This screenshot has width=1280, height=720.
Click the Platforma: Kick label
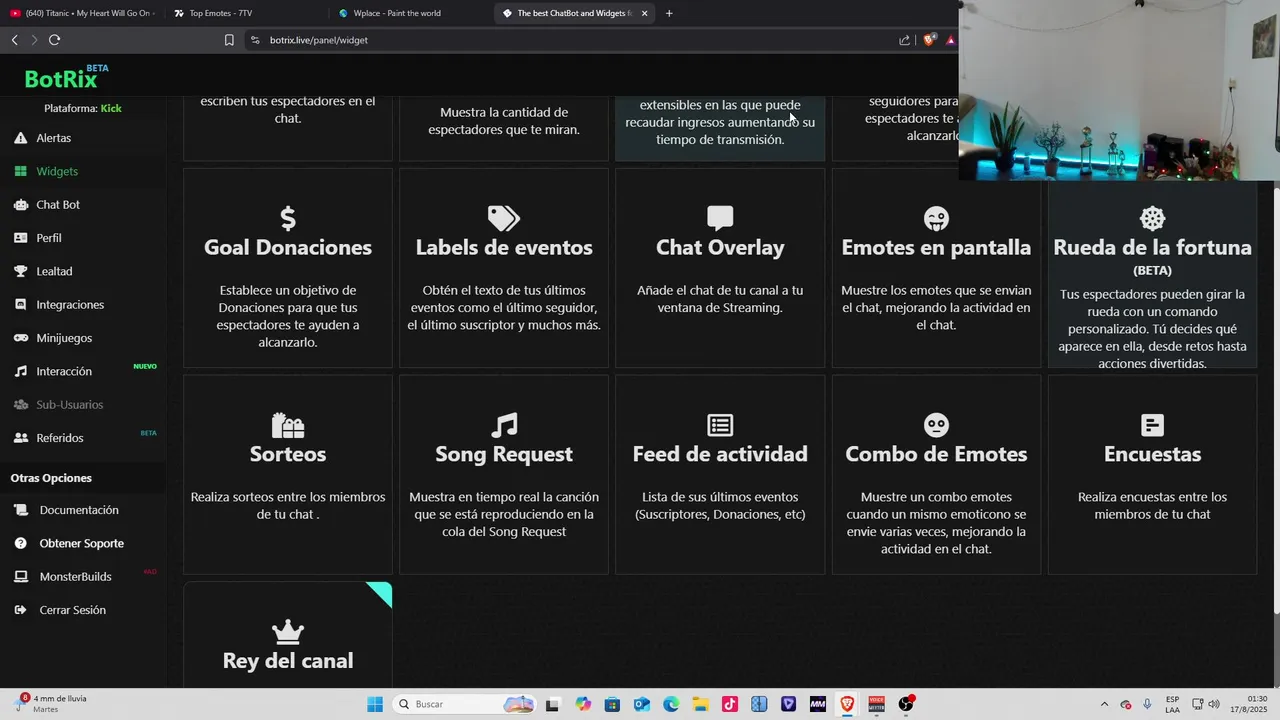pyautogui.click(x=83, y=108)
